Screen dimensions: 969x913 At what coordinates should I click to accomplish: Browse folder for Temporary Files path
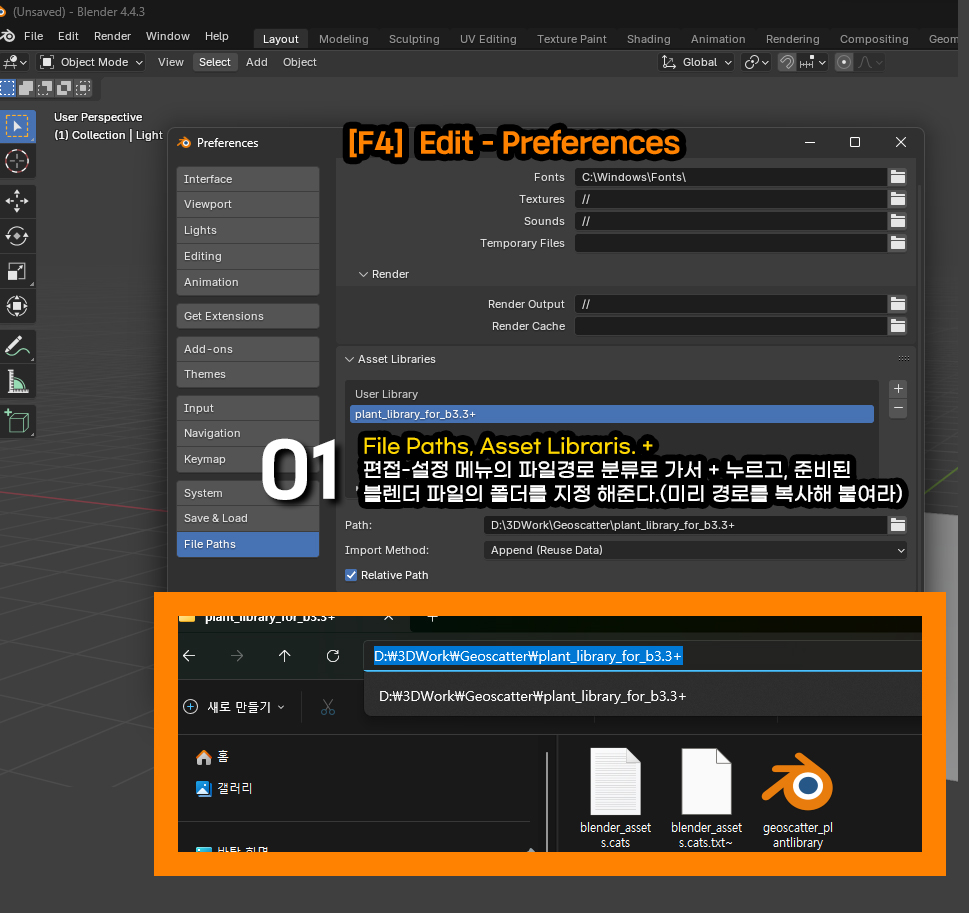coord(898,243)
